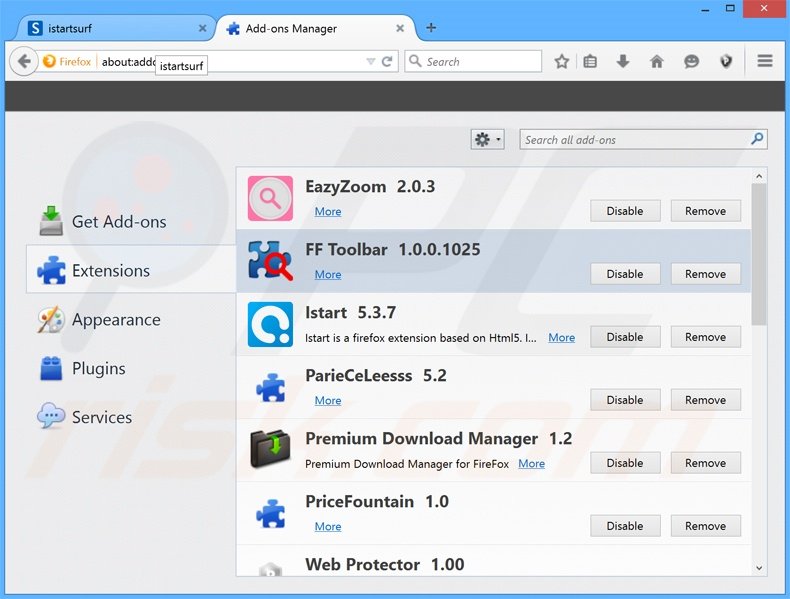Viewport: 790px width, 599px height.
Task: Open the Appearance category
Action: point(130,319)
